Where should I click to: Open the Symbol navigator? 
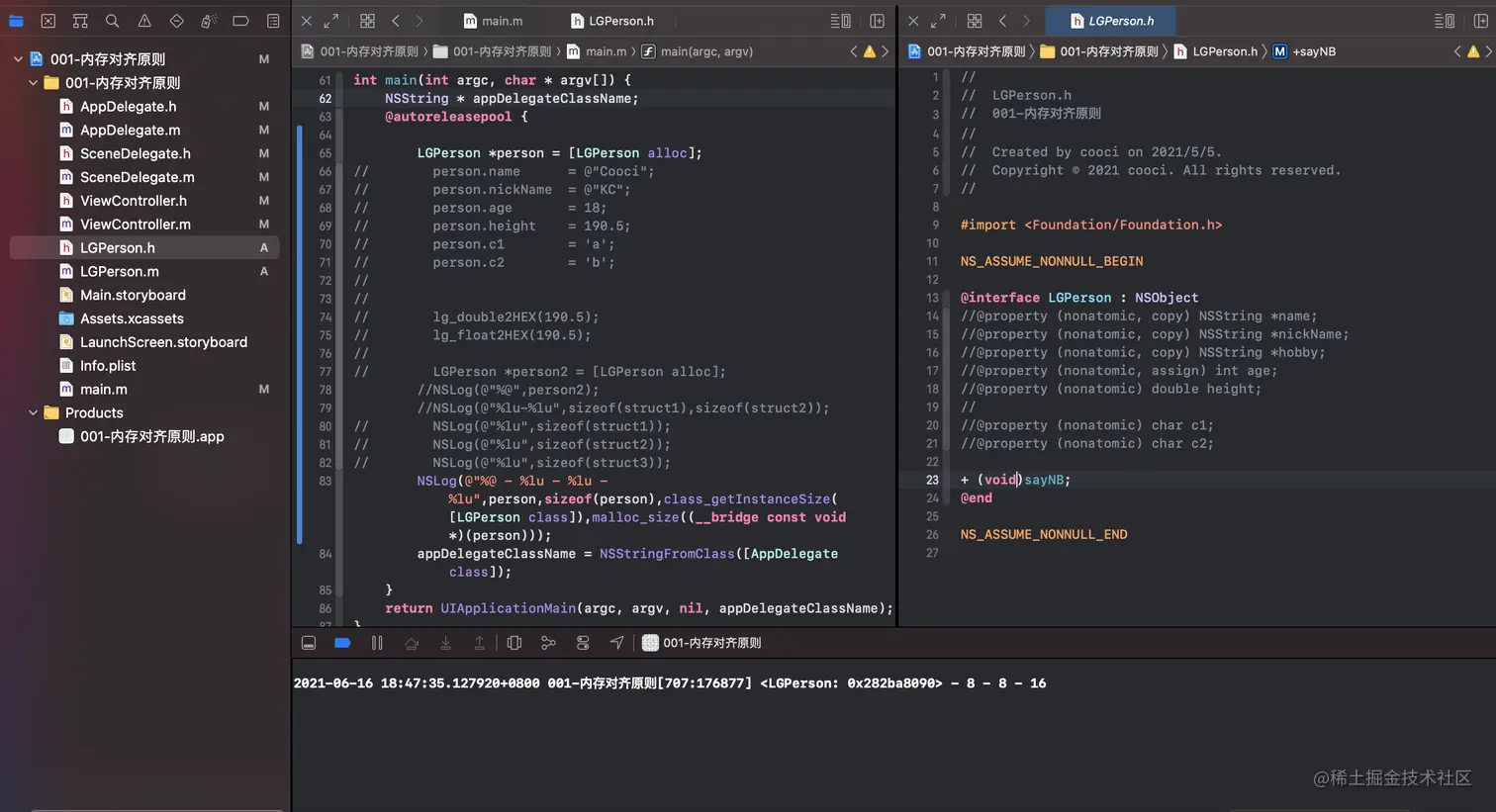[x=80, y=21]
